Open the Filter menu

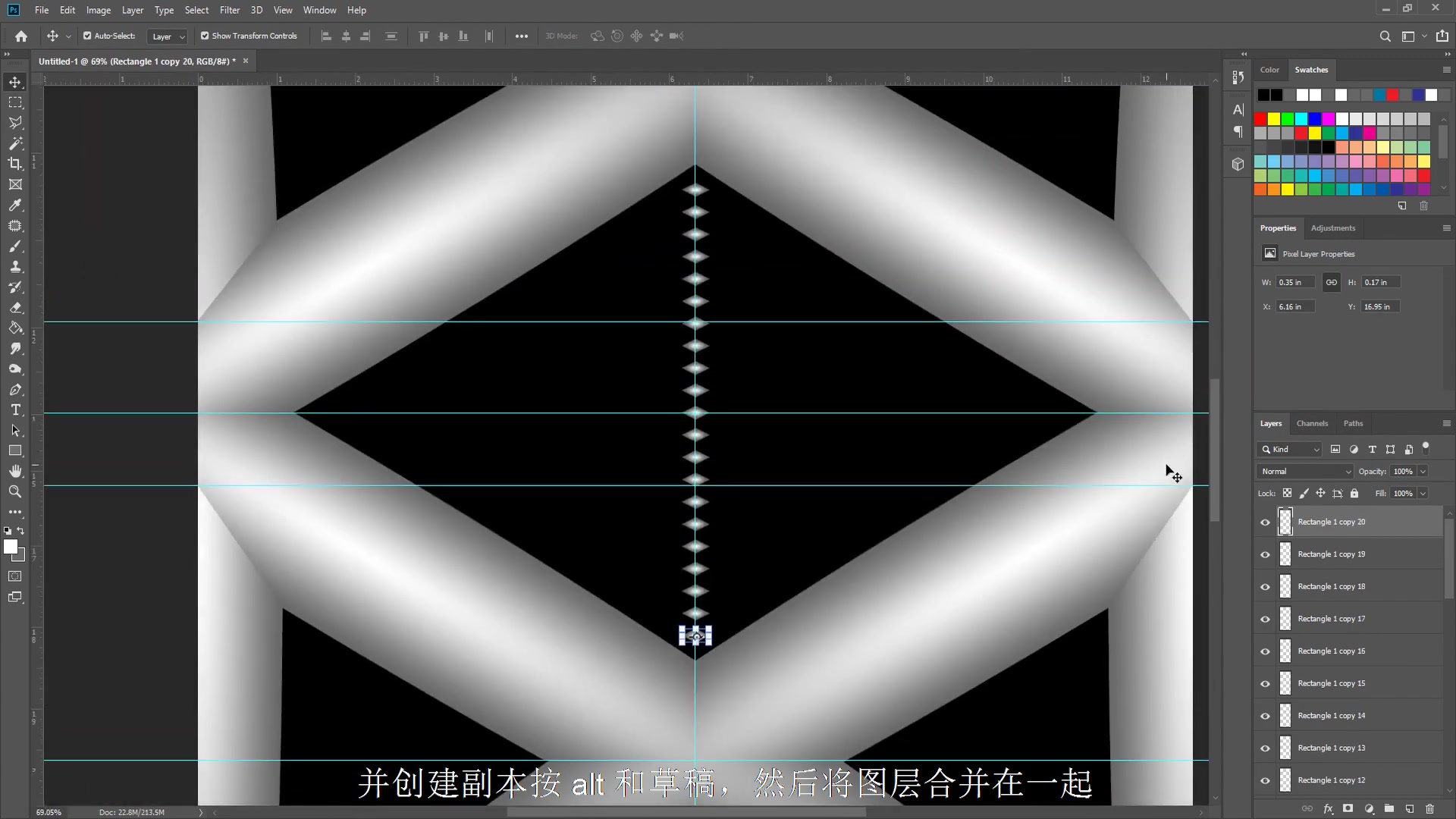[230, 10]
